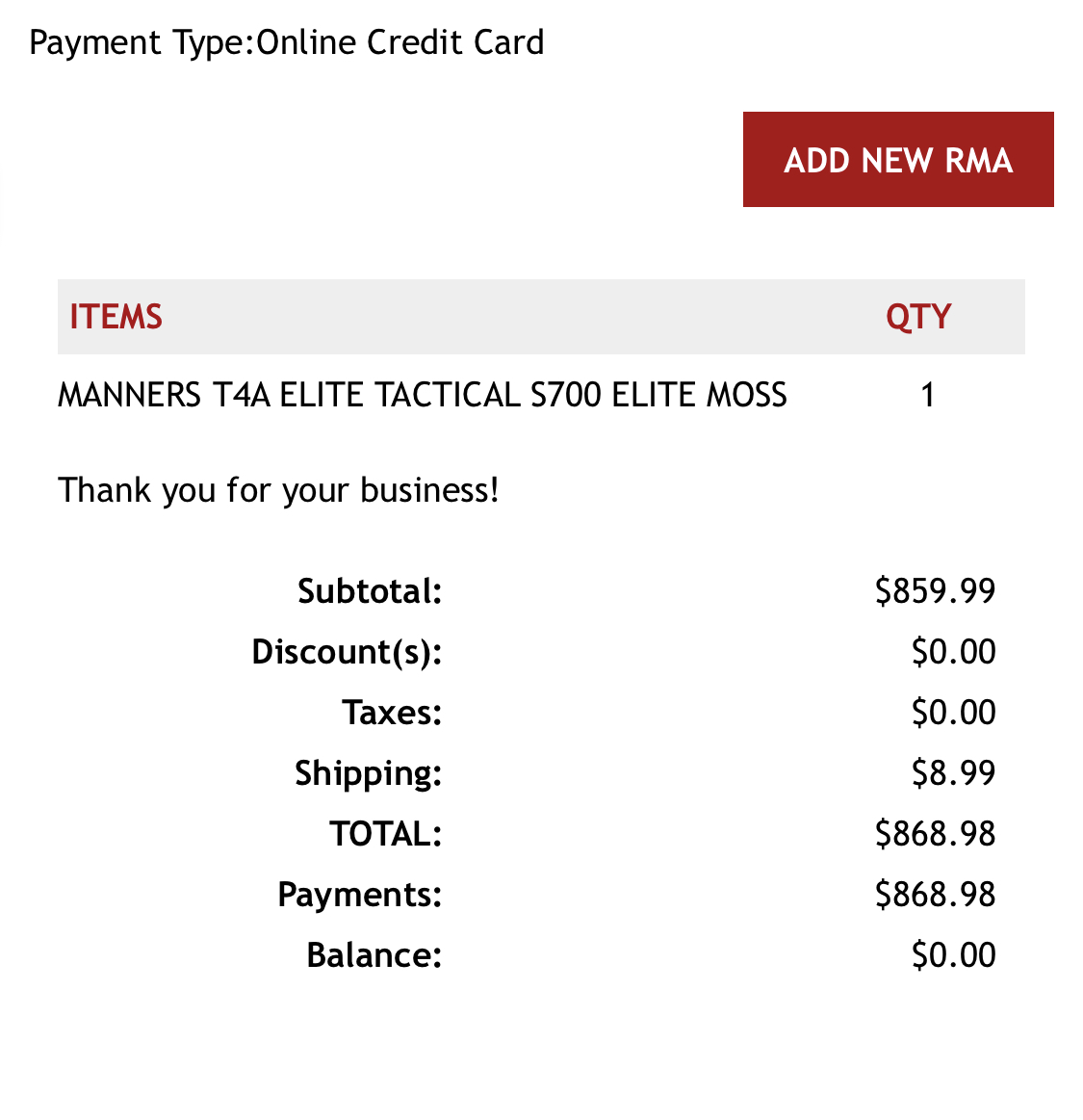Image resolution: width=1083 pixels, height=1120 pixels.
Task: Click the Payments label
Action: [x=360, y=895]
